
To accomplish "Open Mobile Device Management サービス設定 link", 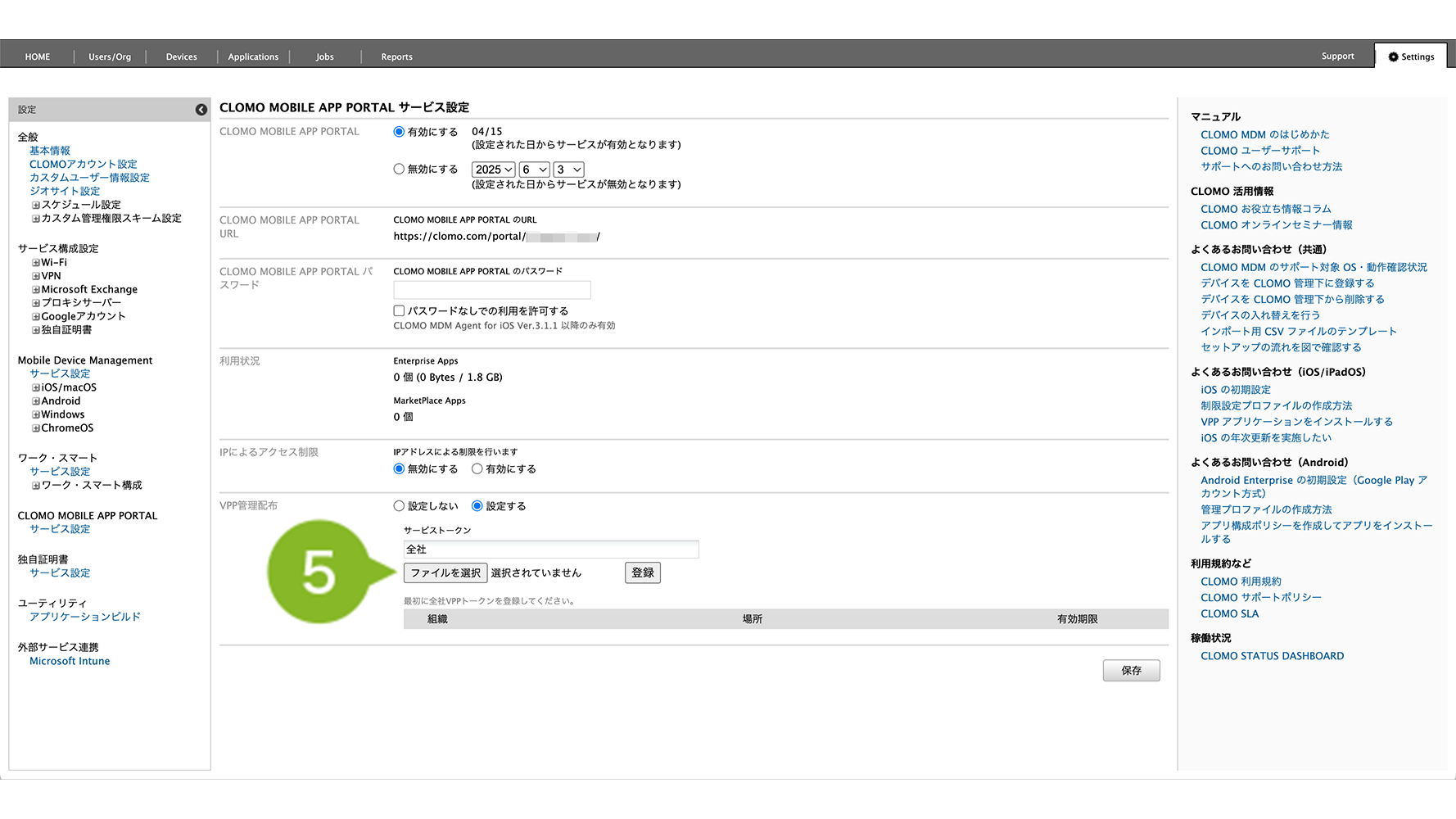I will [x=60, y=373].
